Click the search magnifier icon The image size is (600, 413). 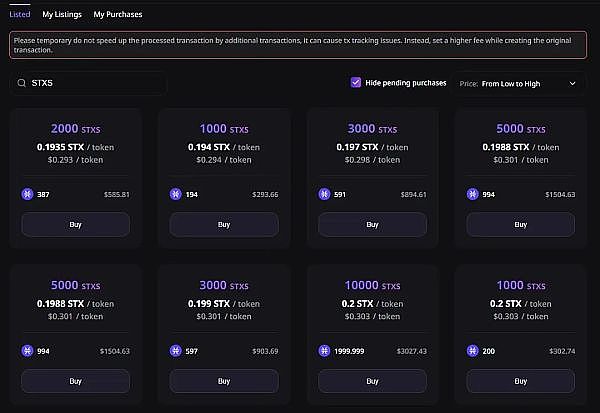click(21, 83)
